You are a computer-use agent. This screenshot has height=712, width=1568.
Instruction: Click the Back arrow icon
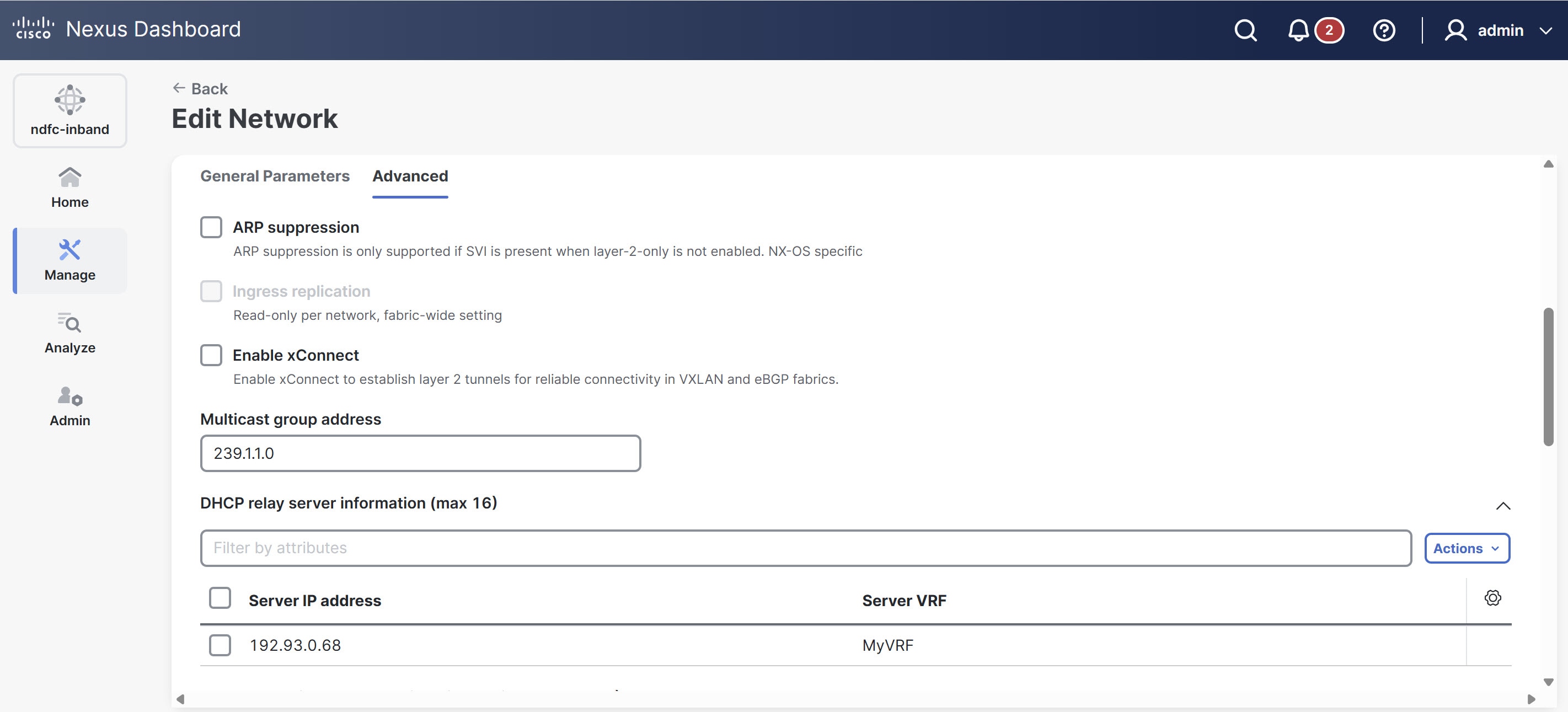tap(178, 88)
